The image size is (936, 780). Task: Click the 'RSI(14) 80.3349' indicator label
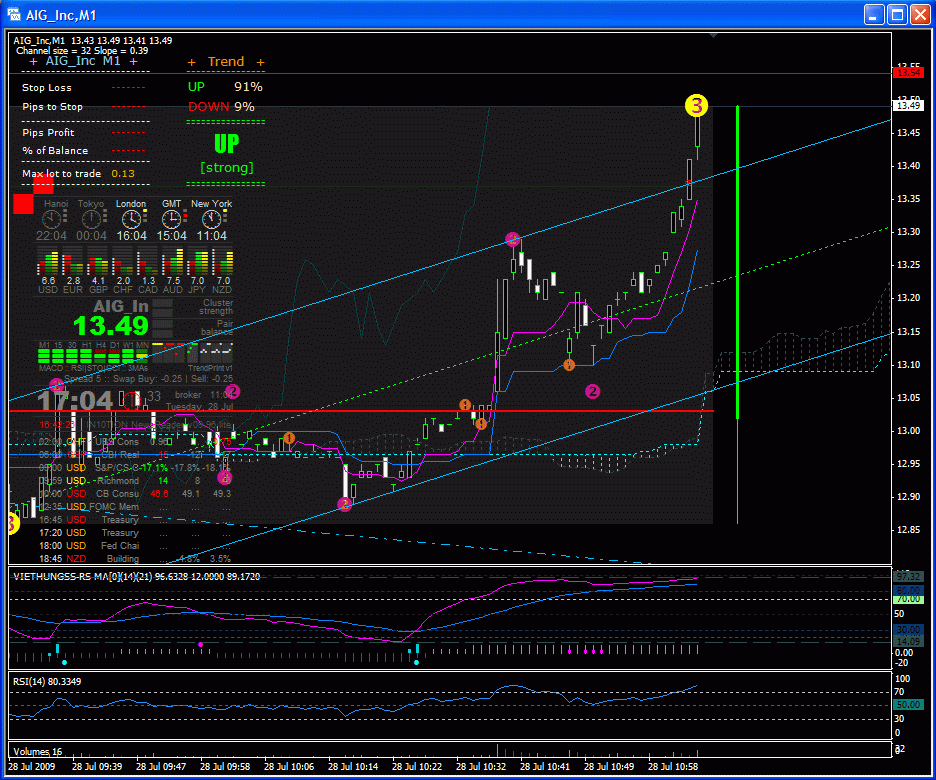pyautogui.click(x=47, y=682)
